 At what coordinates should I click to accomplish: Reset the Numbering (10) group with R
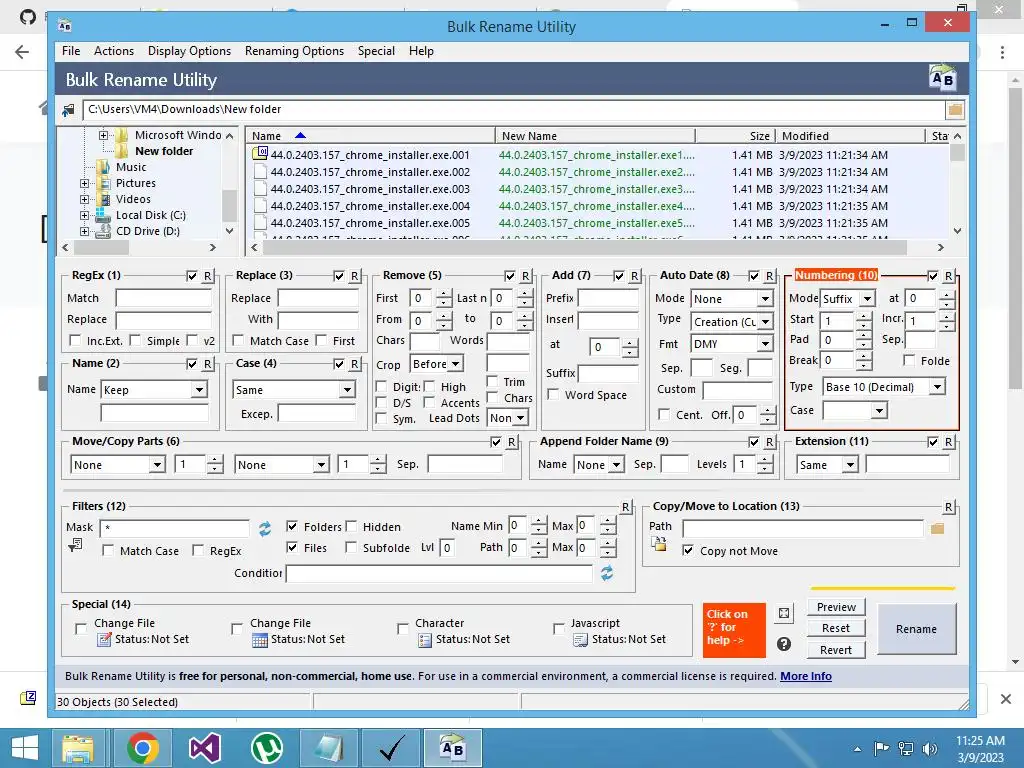948,276
